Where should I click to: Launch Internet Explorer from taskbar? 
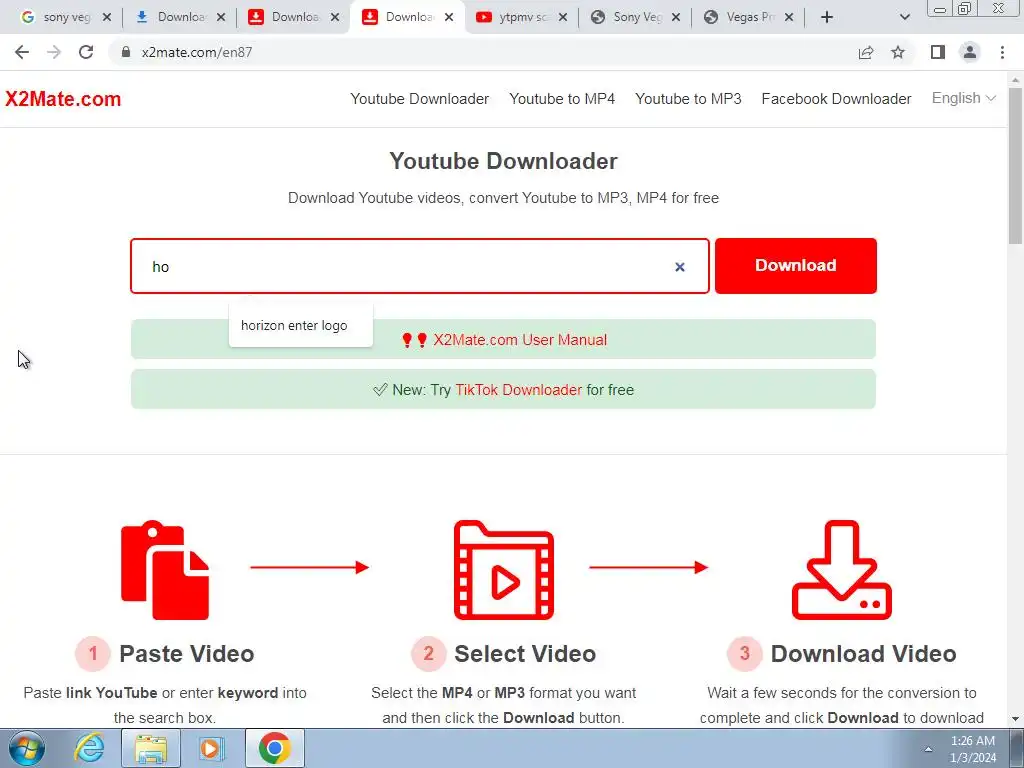pyautogui.click(x=89, y=748)
